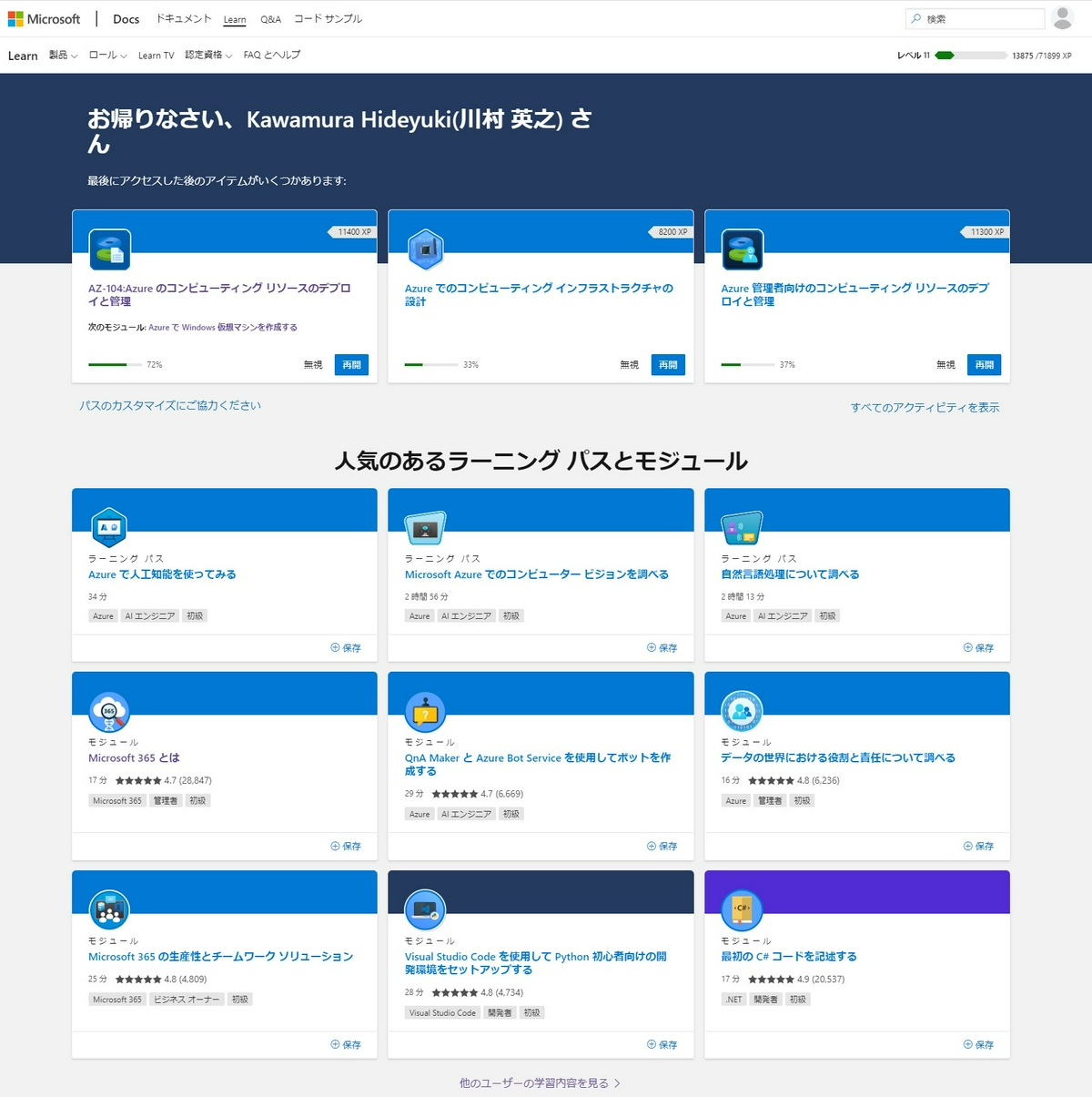Click the .NET tag
The image size is (1092, 1097).
(x=734, y=1000)
